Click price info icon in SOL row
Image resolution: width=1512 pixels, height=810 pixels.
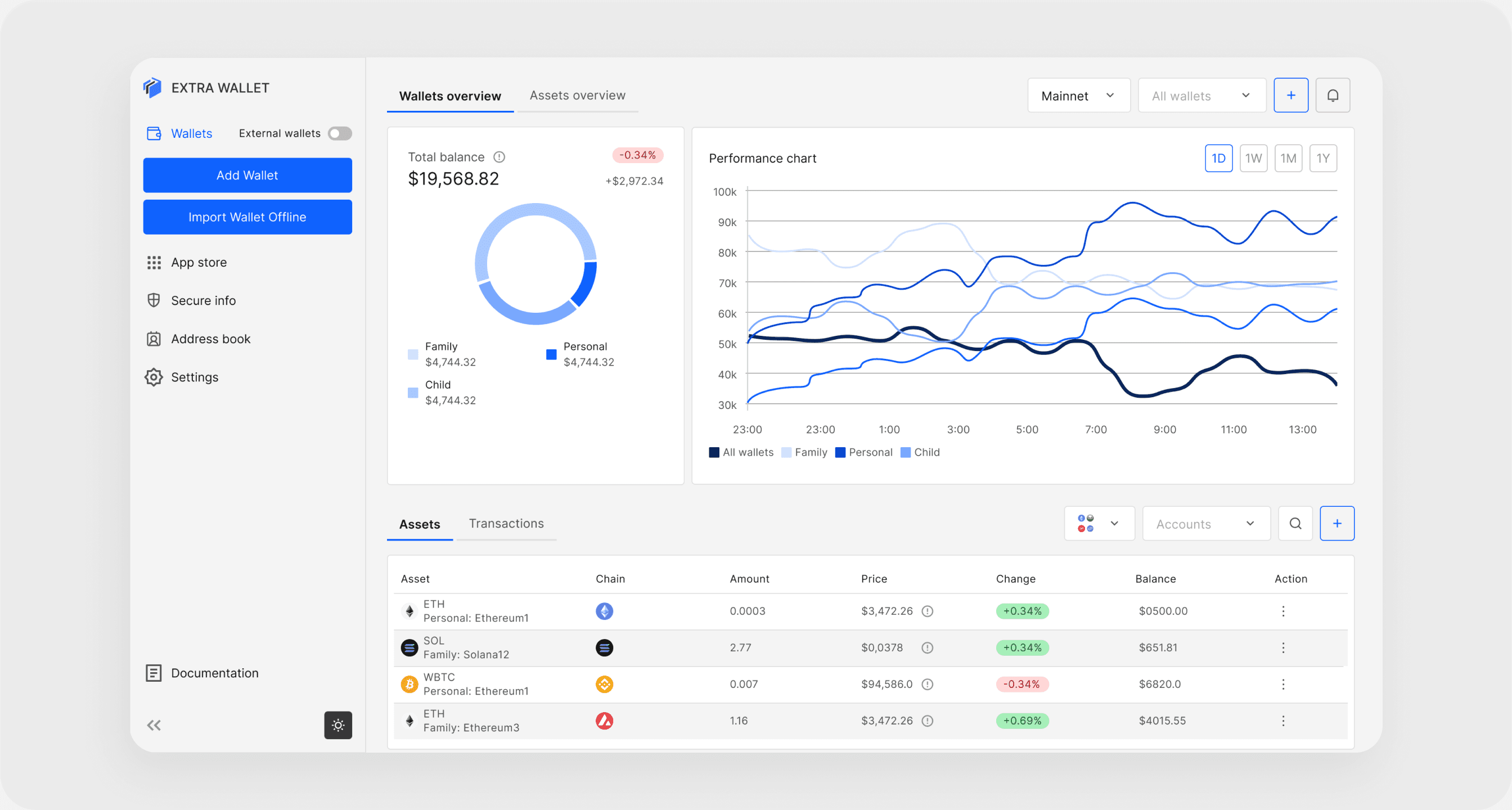(927, 647)
